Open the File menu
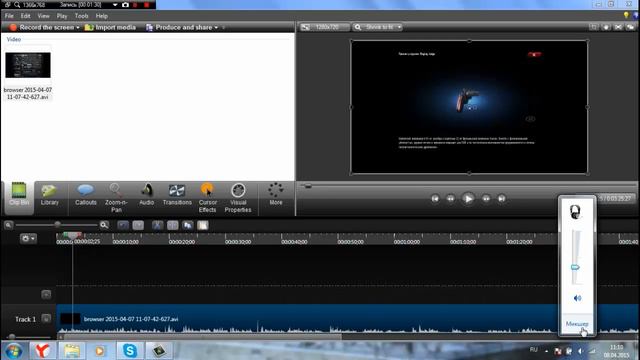This screenshot has height=360, width=640. [x=9, y=16]
